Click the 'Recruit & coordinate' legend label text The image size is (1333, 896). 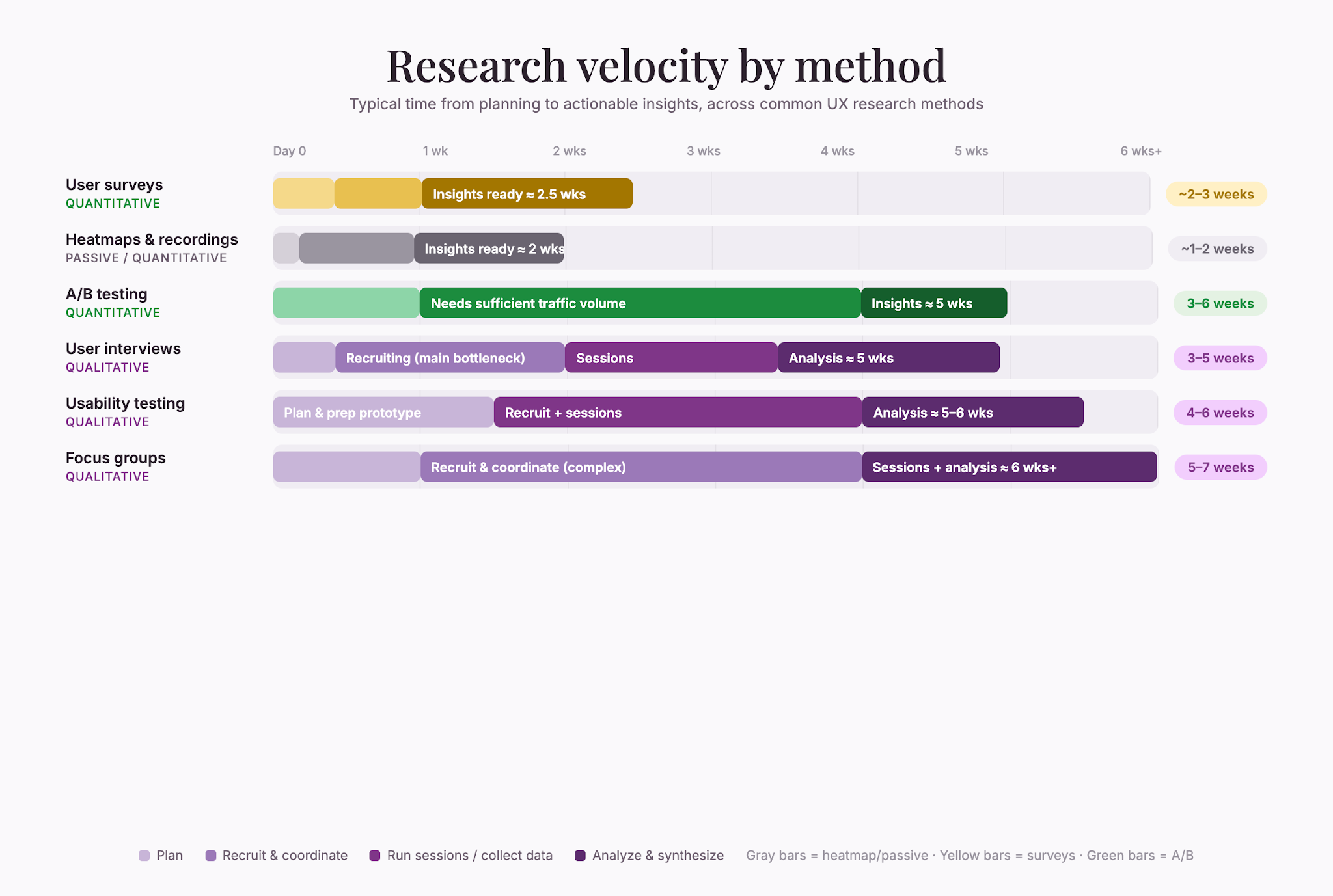tap(285, 856)
